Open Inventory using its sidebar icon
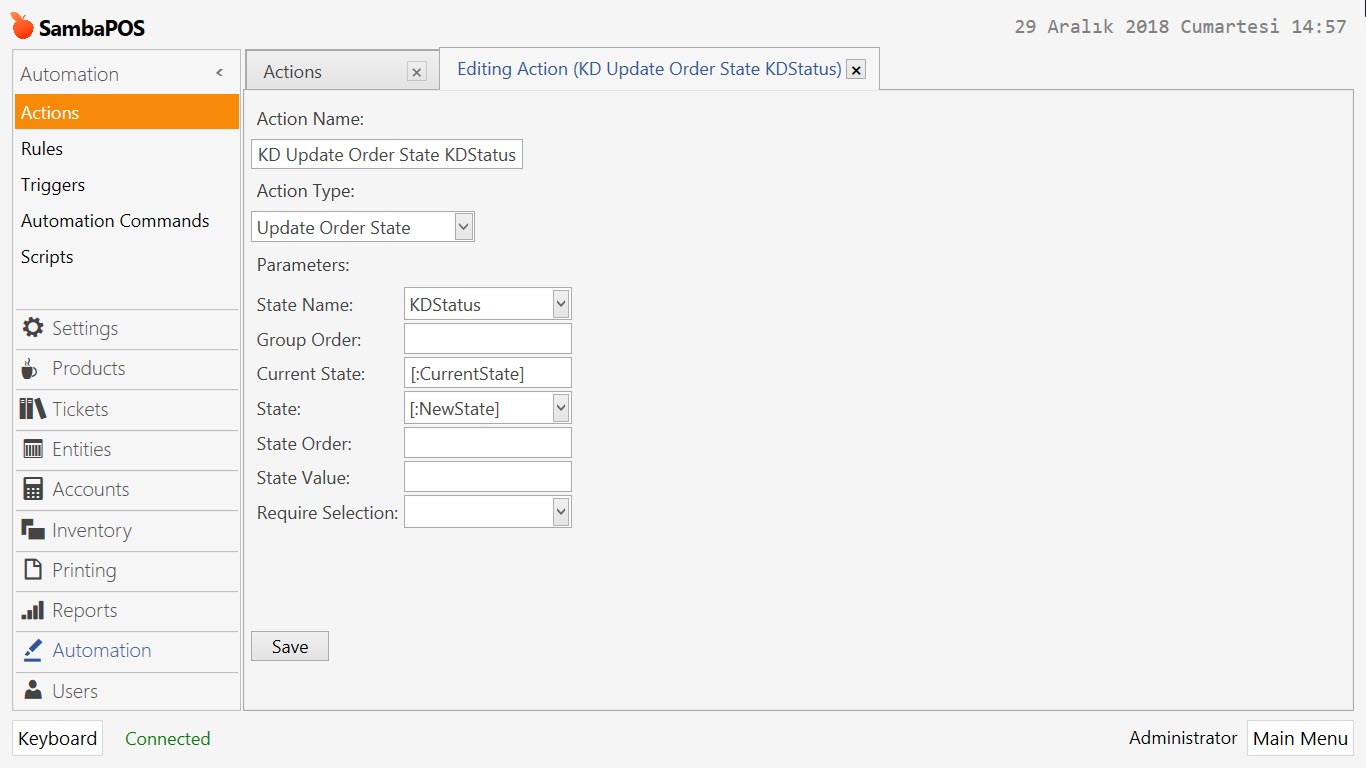This screenshot has height=768, width=1366. 33,530
